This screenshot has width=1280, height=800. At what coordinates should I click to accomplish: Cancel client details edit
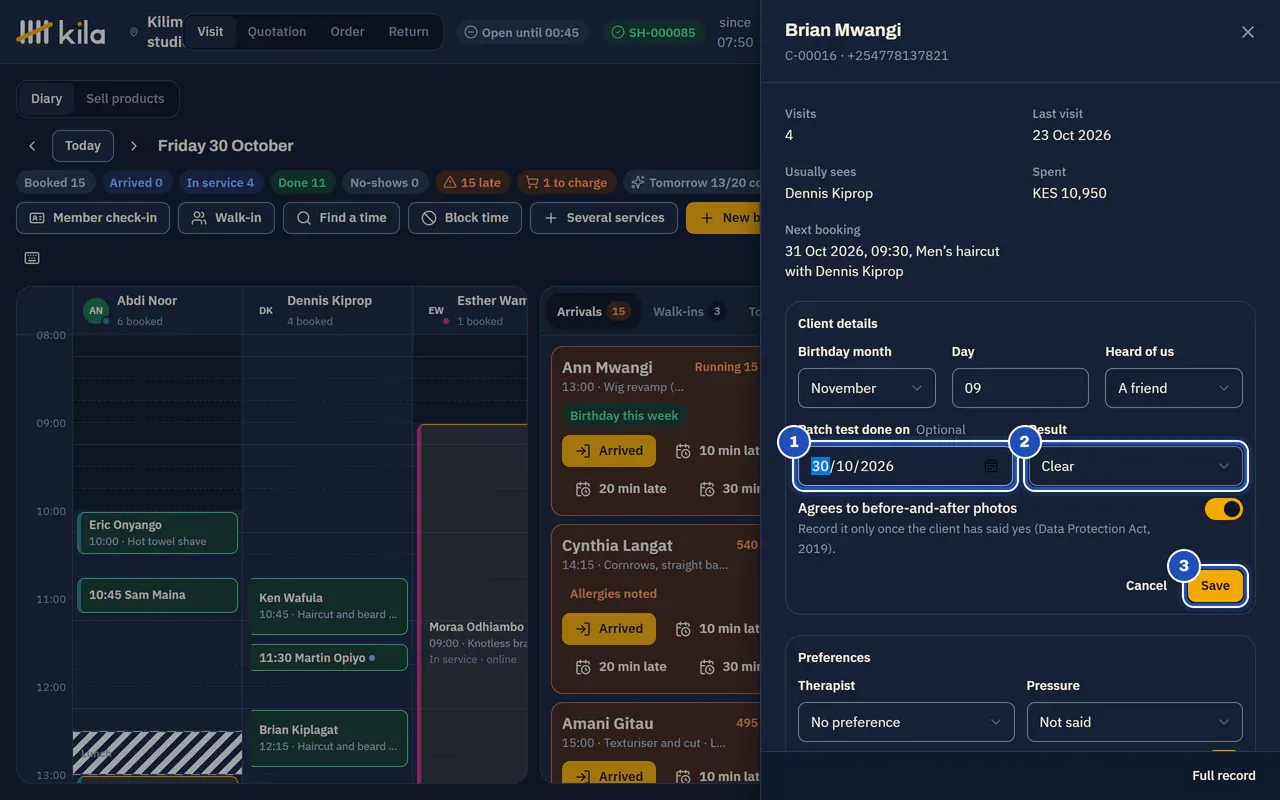pyautogui.click(x=1146, y=586)
